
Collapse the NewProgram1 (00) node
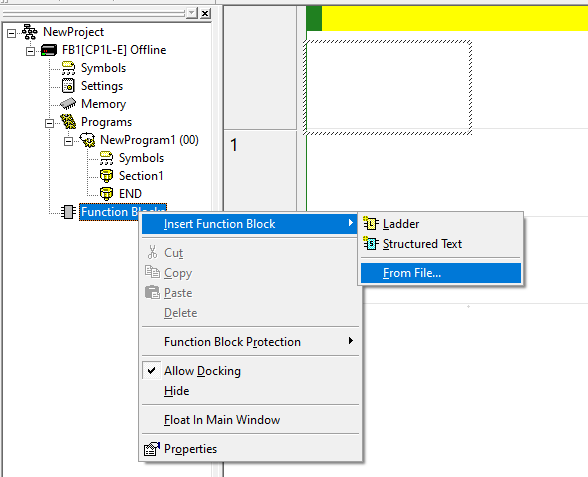68,141
